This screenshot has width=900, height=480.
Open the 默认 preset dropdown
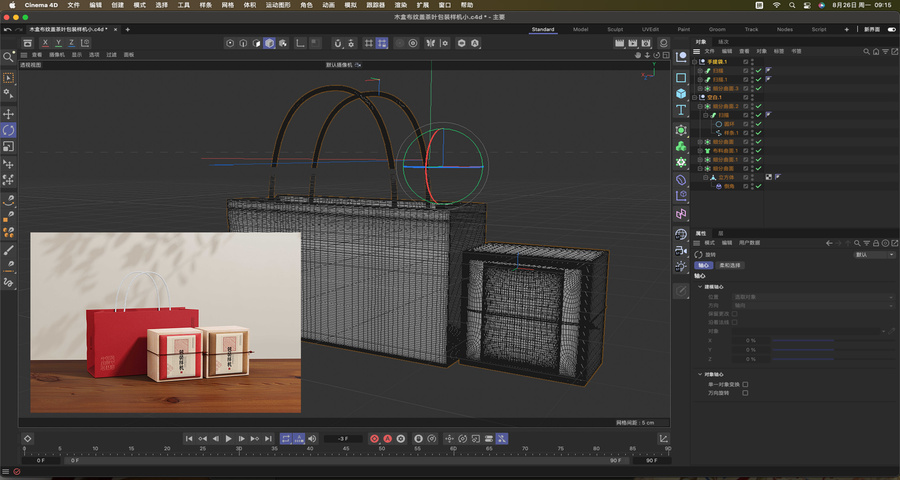(874, 254)
